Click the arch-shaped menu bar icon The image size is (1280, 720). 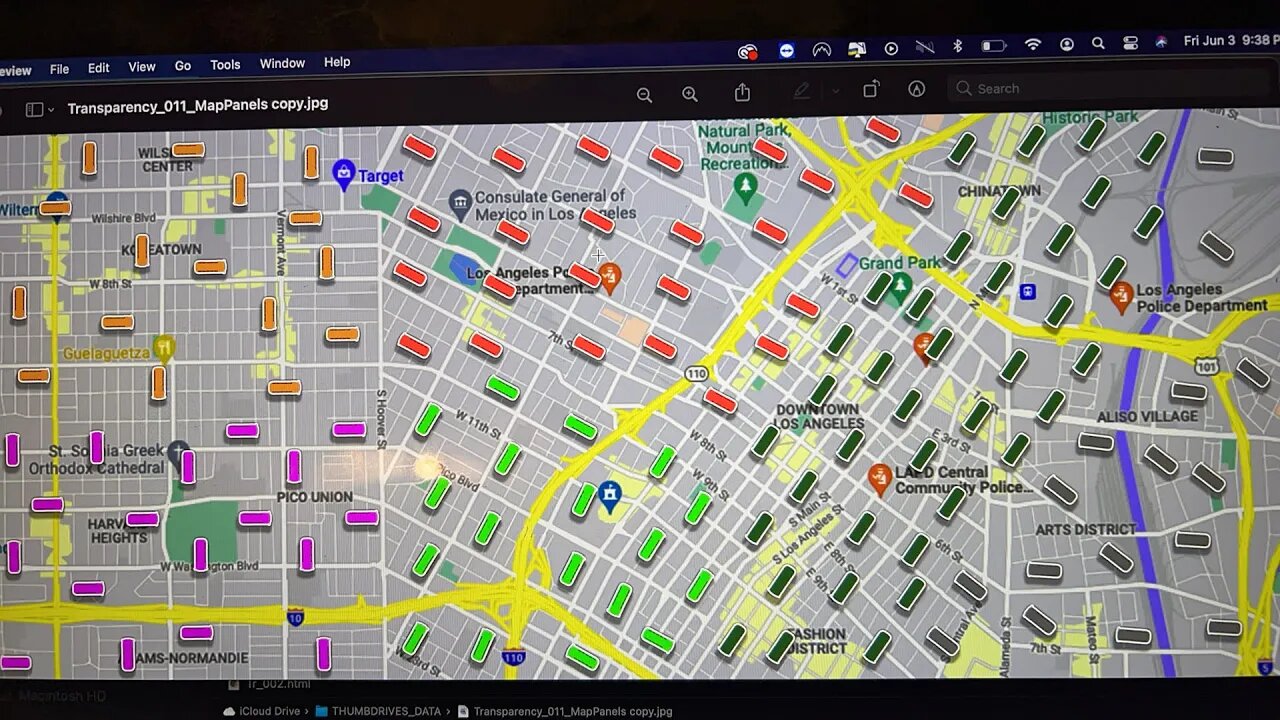coord(822,49)
